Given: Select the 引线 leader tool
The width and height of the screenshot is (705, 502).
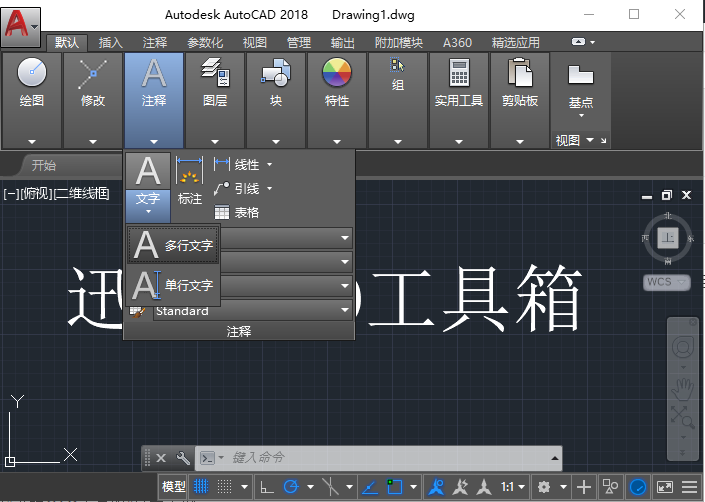Looking at the screenshot, I should point(236,188).
